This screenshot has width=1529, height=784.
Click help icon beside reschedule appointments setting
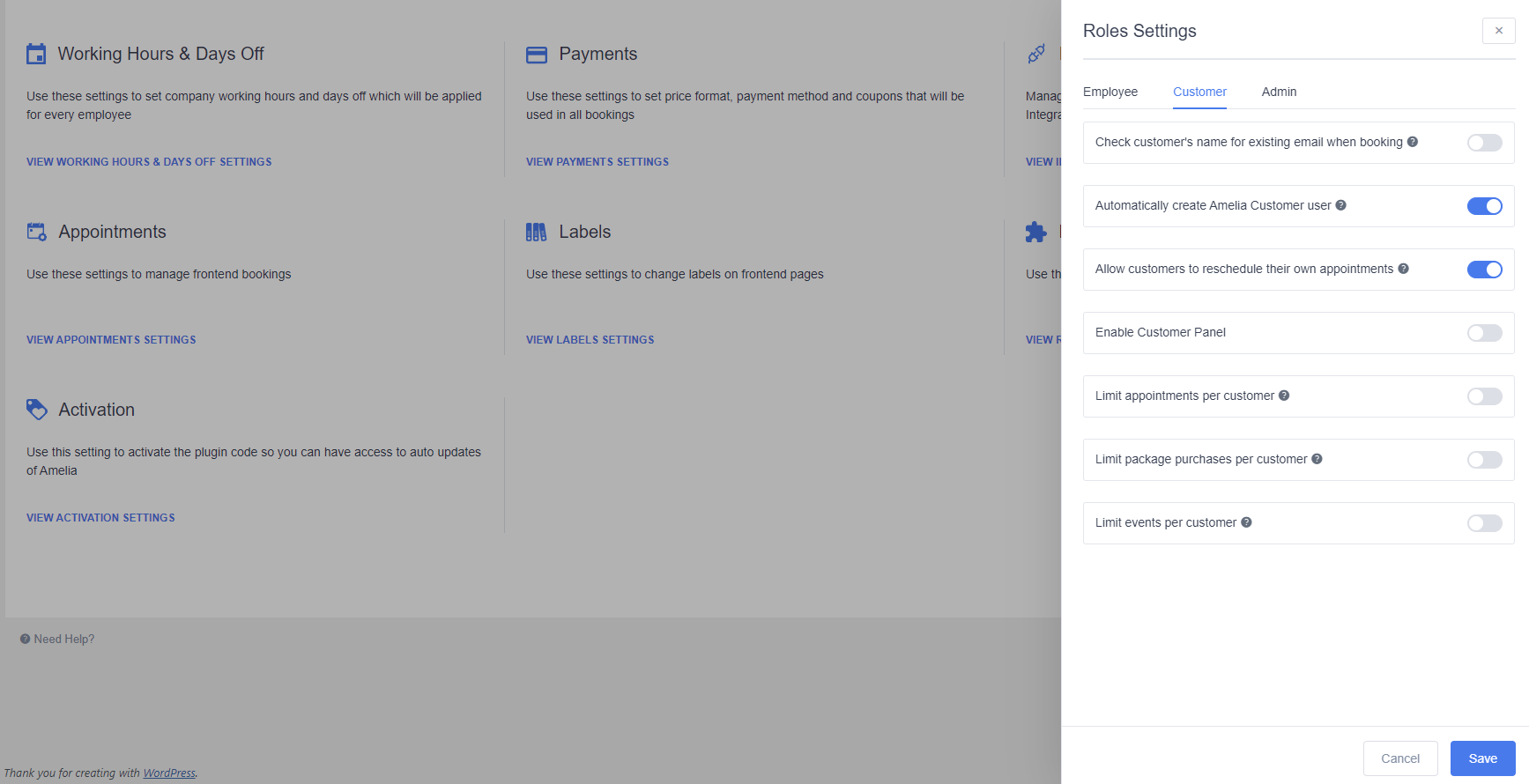pyautogui.click(x=1404, y=269)
